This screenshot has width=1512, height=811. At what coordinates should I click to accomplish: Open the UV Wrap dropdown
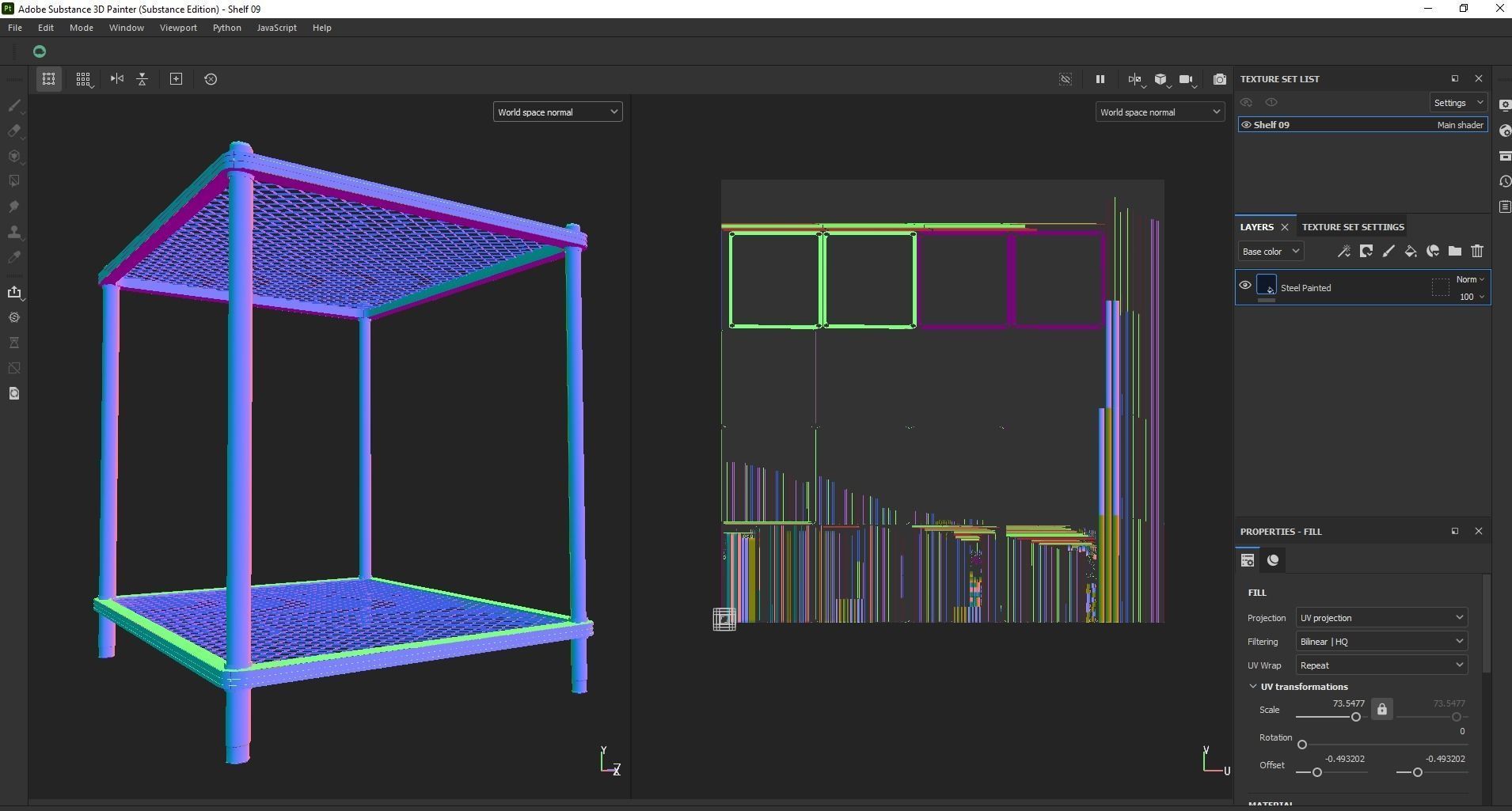pyautogui.click(x=1381, y=665)
